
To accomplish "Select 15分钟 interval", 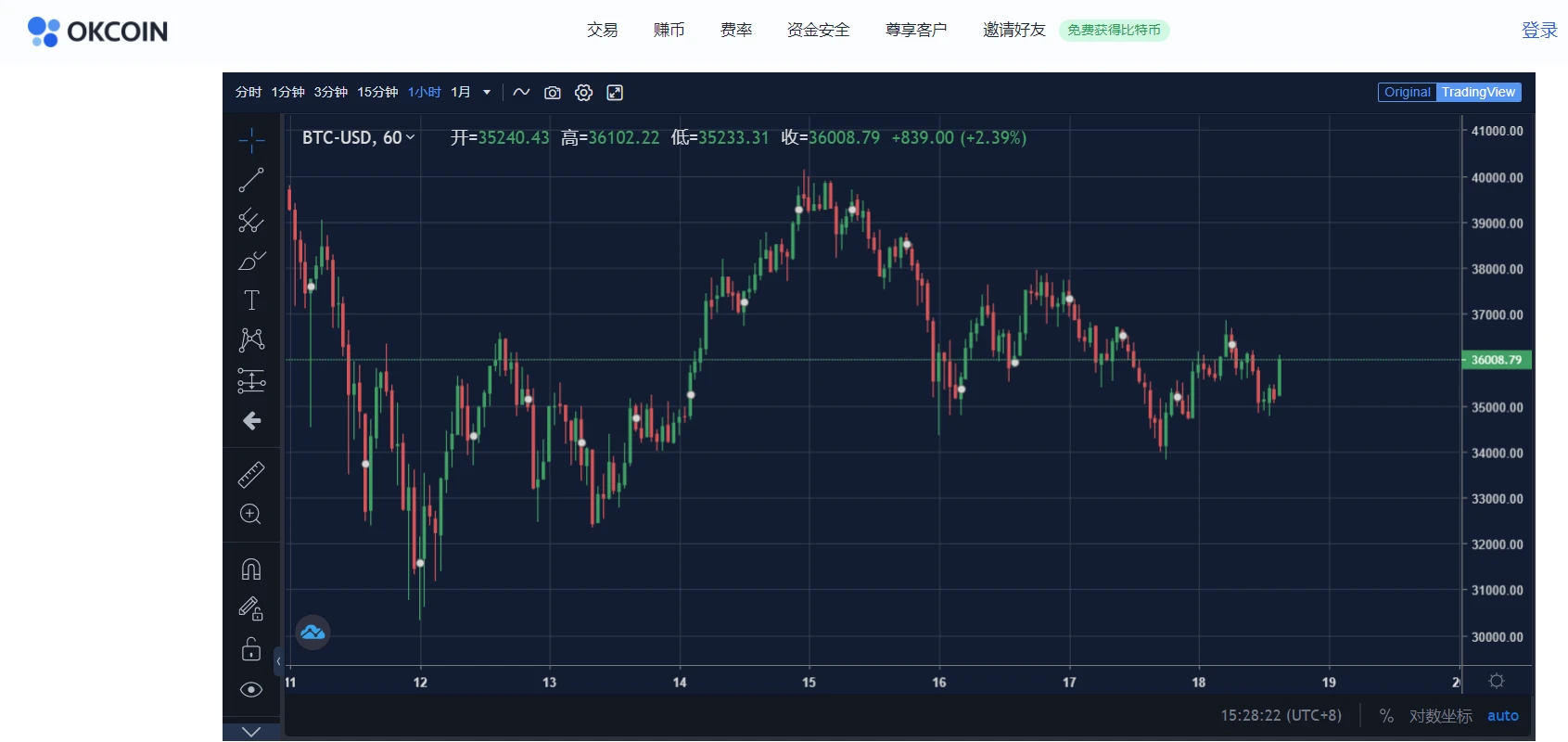I will [377, 92].
